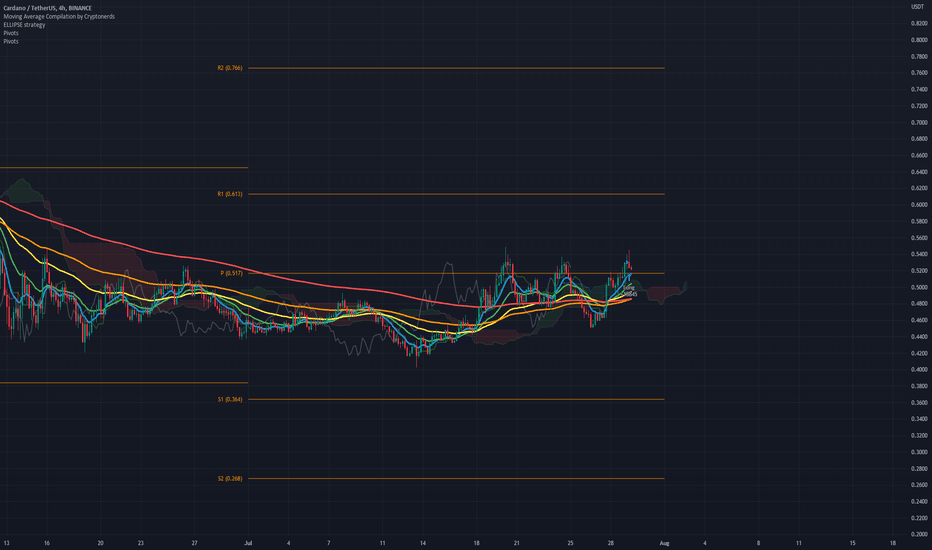Click the 0.3000 price axis value
Image resolution: width=932 pixels, height=550 pixels.
[x=919, y=452]
